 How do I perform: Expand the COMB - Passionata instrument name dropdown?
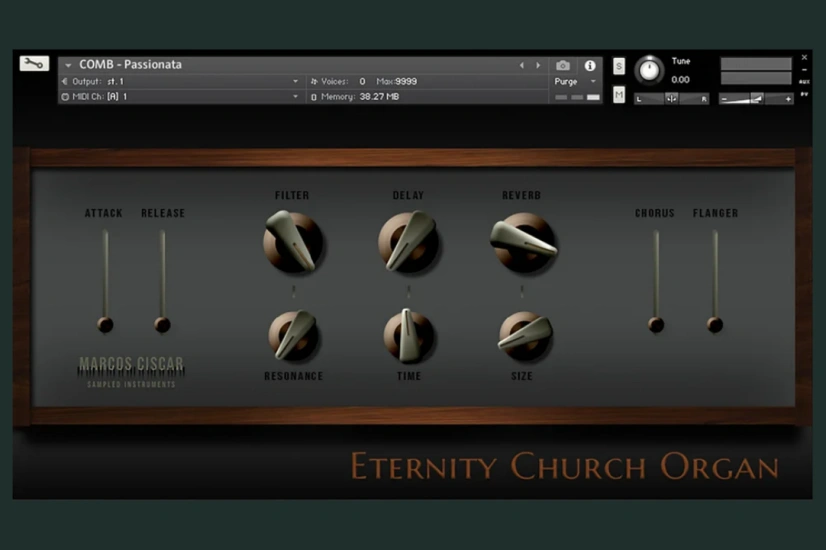coord(68,65)
